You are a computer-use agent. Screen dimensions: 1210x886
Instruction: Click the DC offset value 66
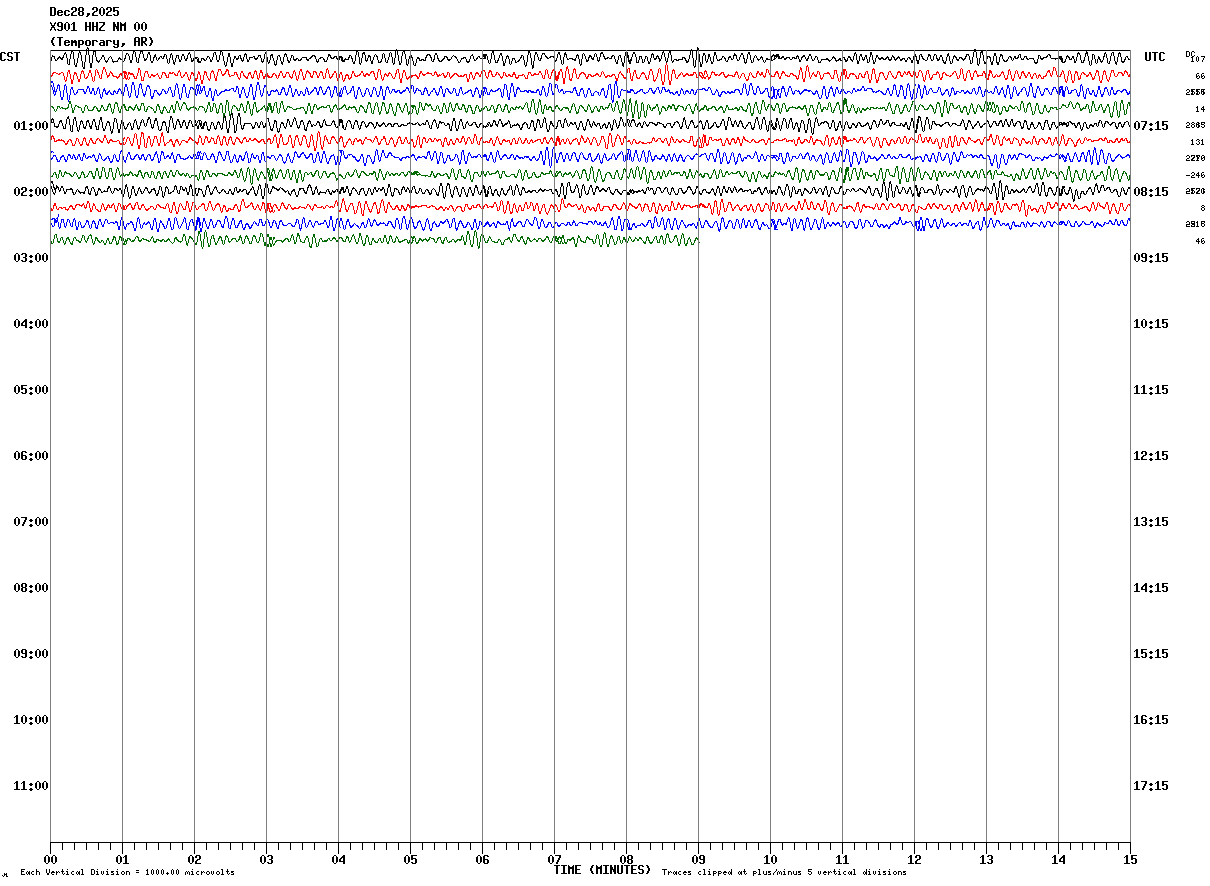1200,76
